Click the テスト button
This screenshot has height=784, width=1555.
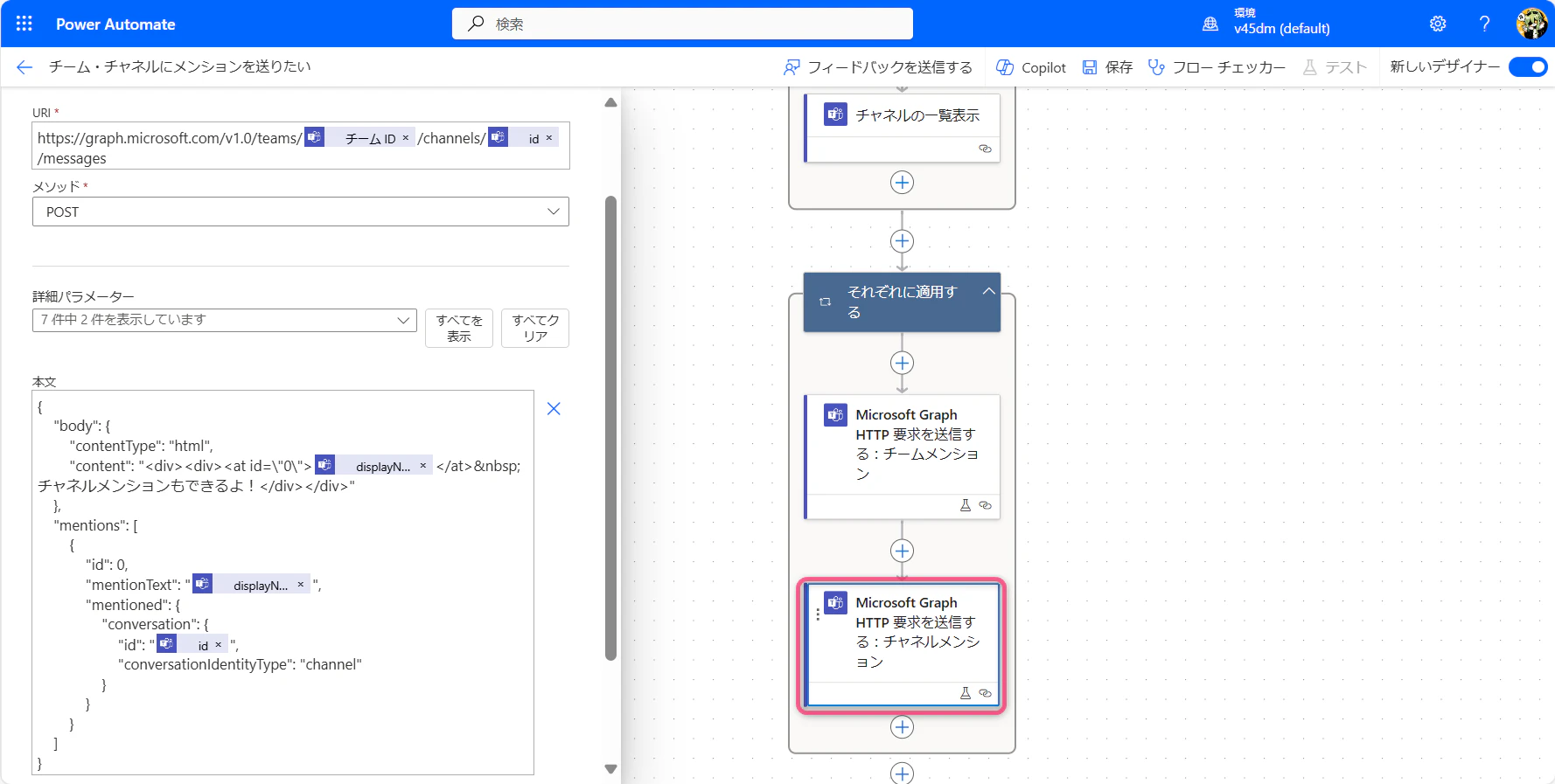(x=1335, y=67)
